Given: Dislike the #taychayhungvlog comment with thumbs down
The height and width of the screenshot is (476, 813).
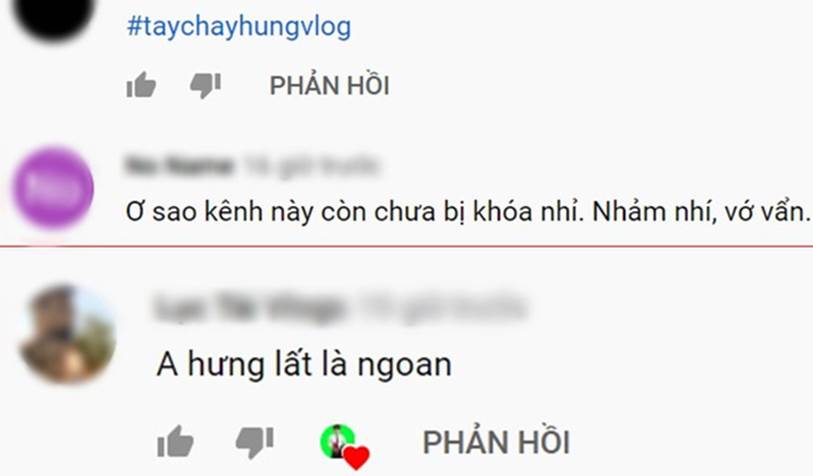Looking at the screenshot, I should [205, 86].
